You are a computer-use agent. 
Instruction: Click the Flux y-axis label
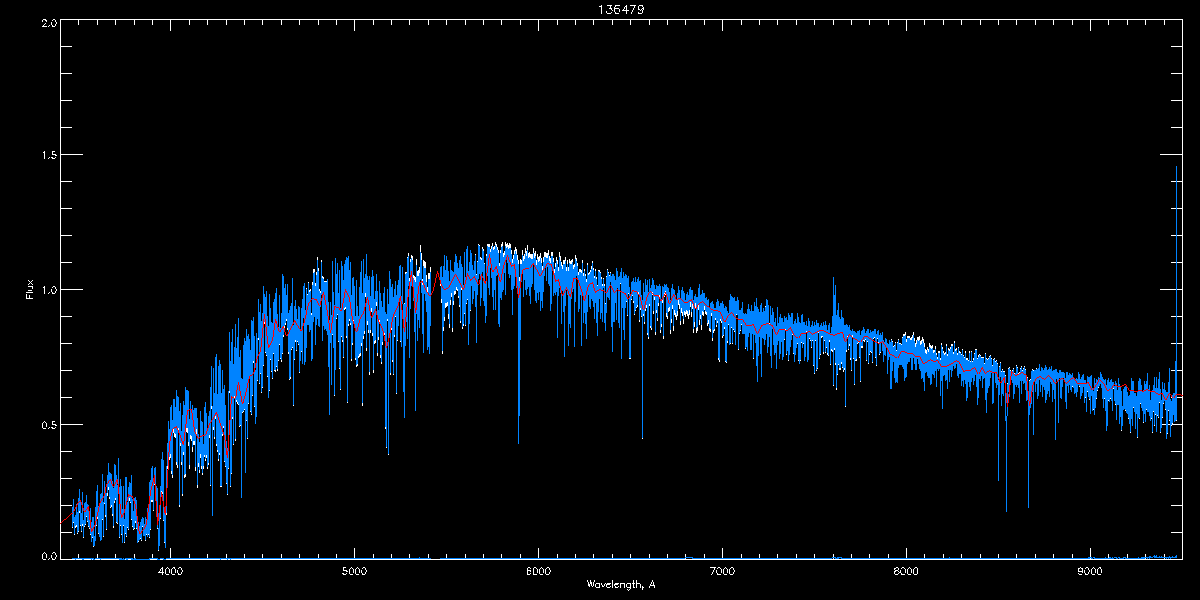click(x=30, y=289)
